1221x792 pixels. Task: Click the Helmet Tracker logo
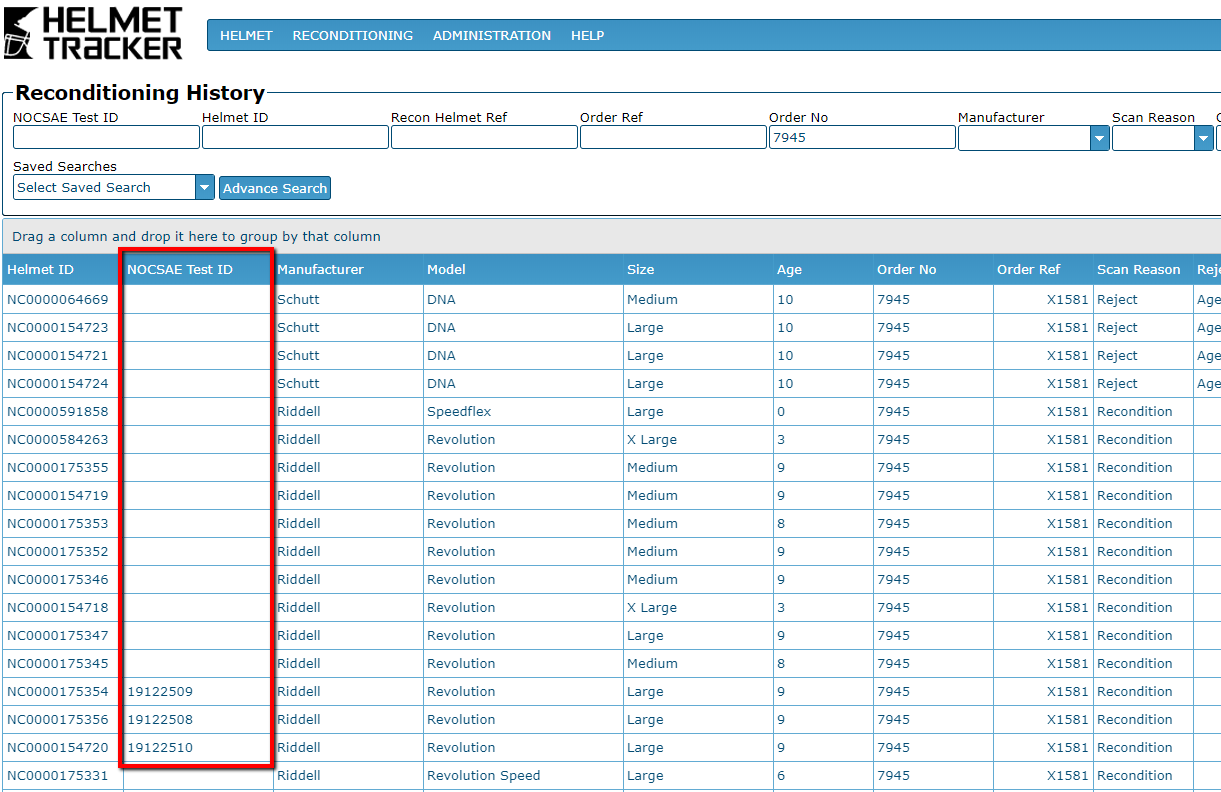pyautogui.click(x=94, y=34)
